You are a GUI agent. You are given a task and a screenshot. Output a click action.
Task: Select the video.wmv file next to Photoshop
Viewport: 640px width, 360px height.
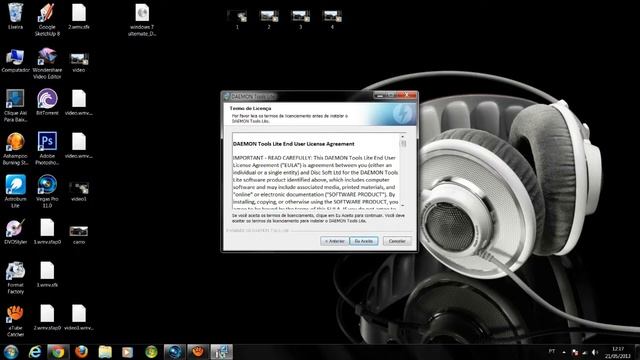click(x=79, y=145)
